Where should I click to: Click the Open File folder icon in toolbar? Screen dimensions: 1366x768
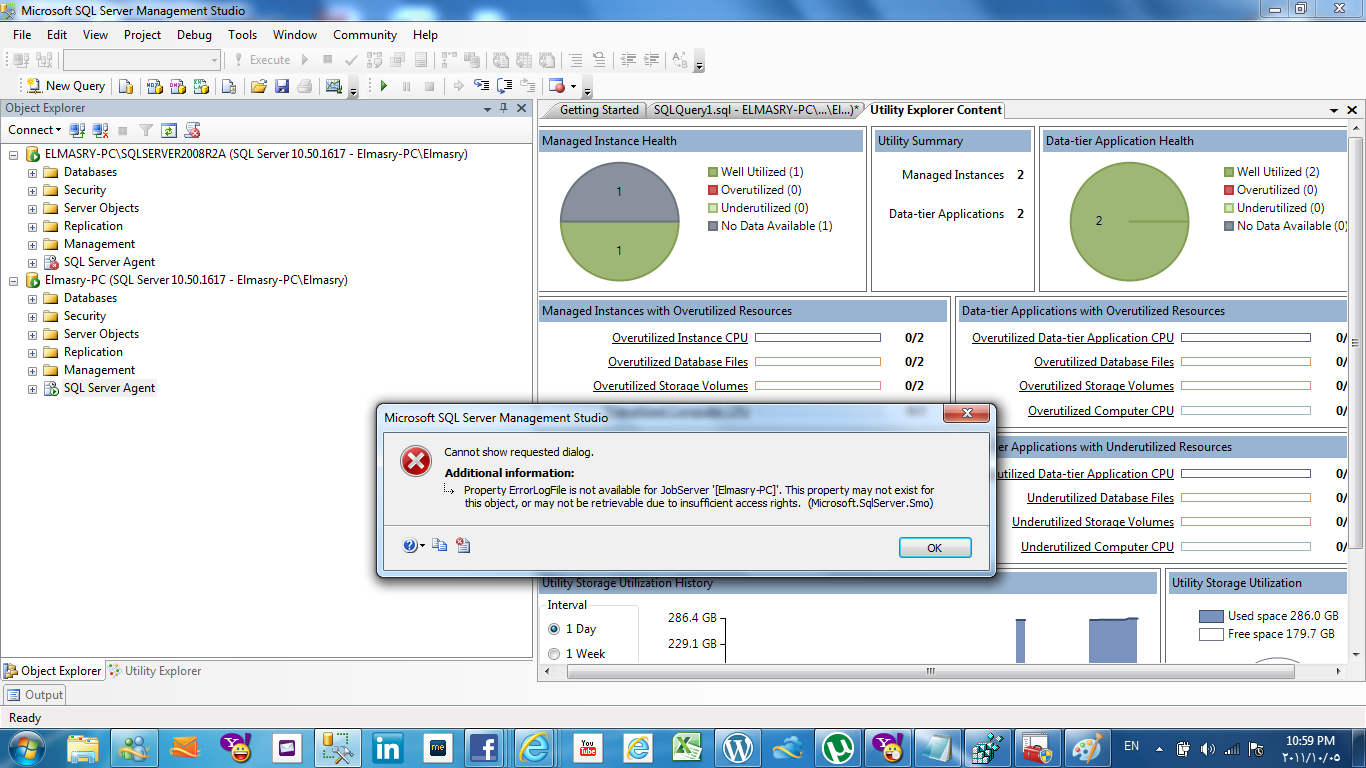[259, 86]
